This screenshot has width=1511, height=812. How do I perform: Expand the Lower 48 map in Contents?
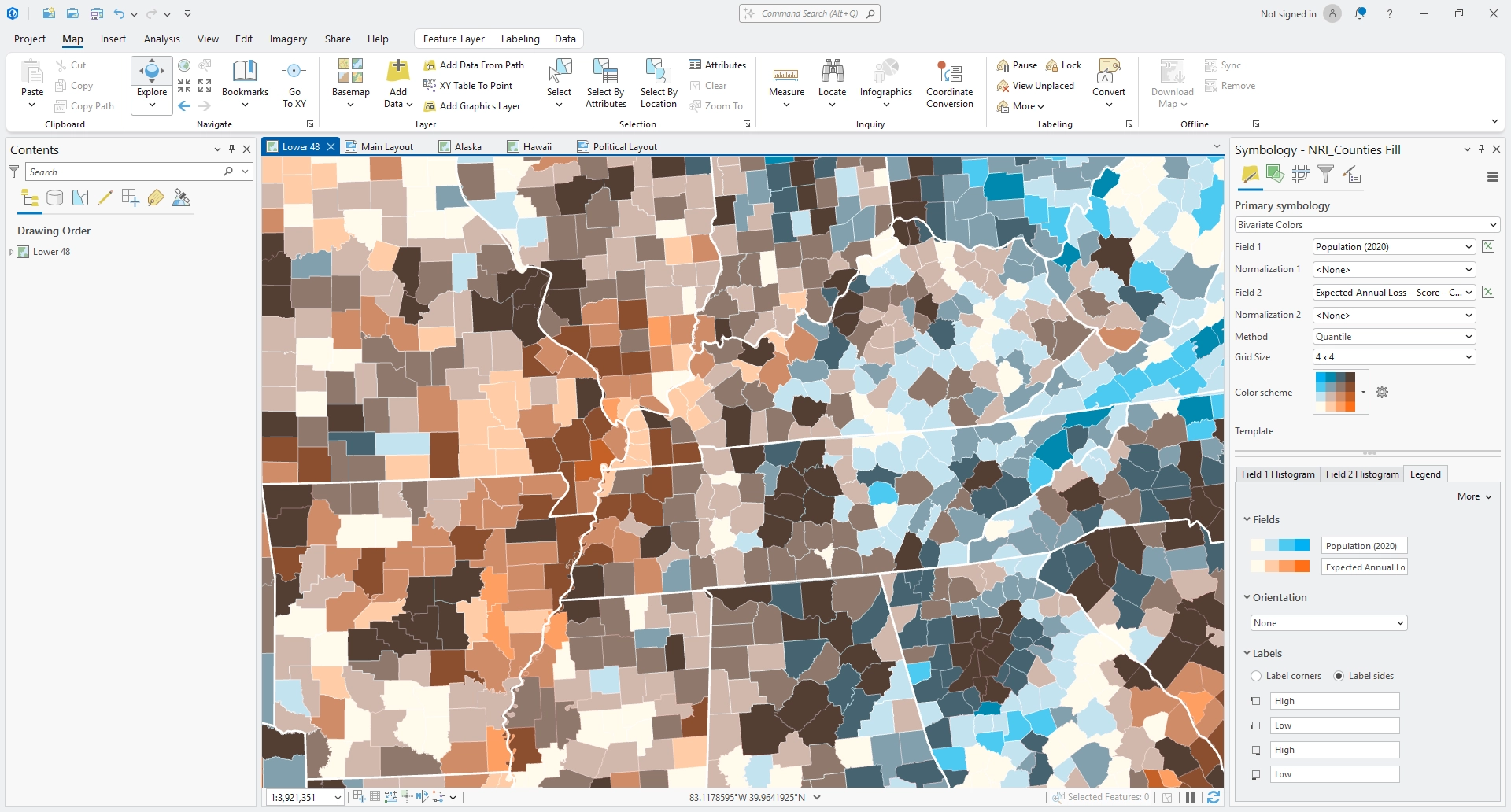click(x=11, y=252)
